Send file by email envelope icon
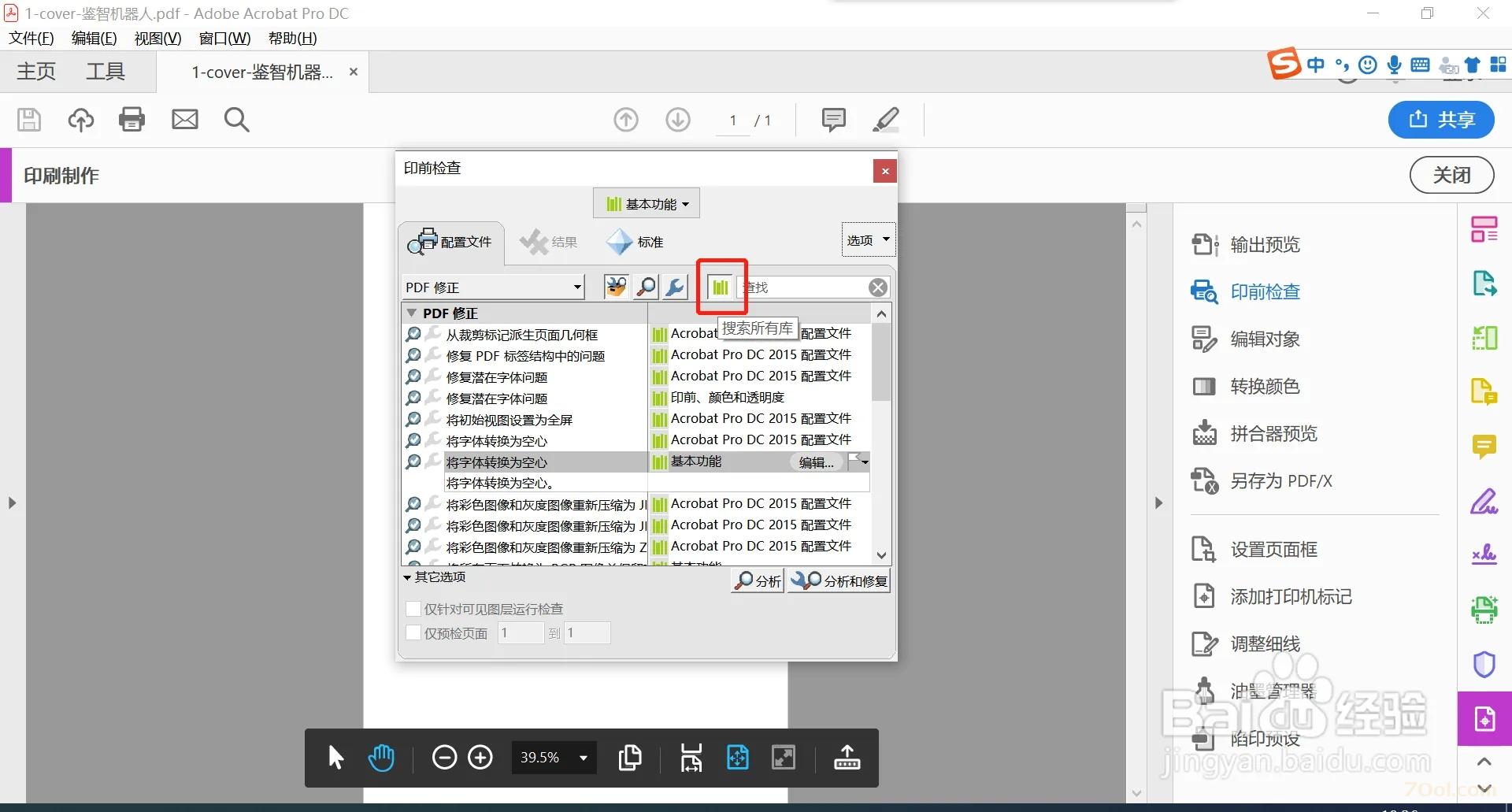 pyautogui.click(x=185, y=120)
